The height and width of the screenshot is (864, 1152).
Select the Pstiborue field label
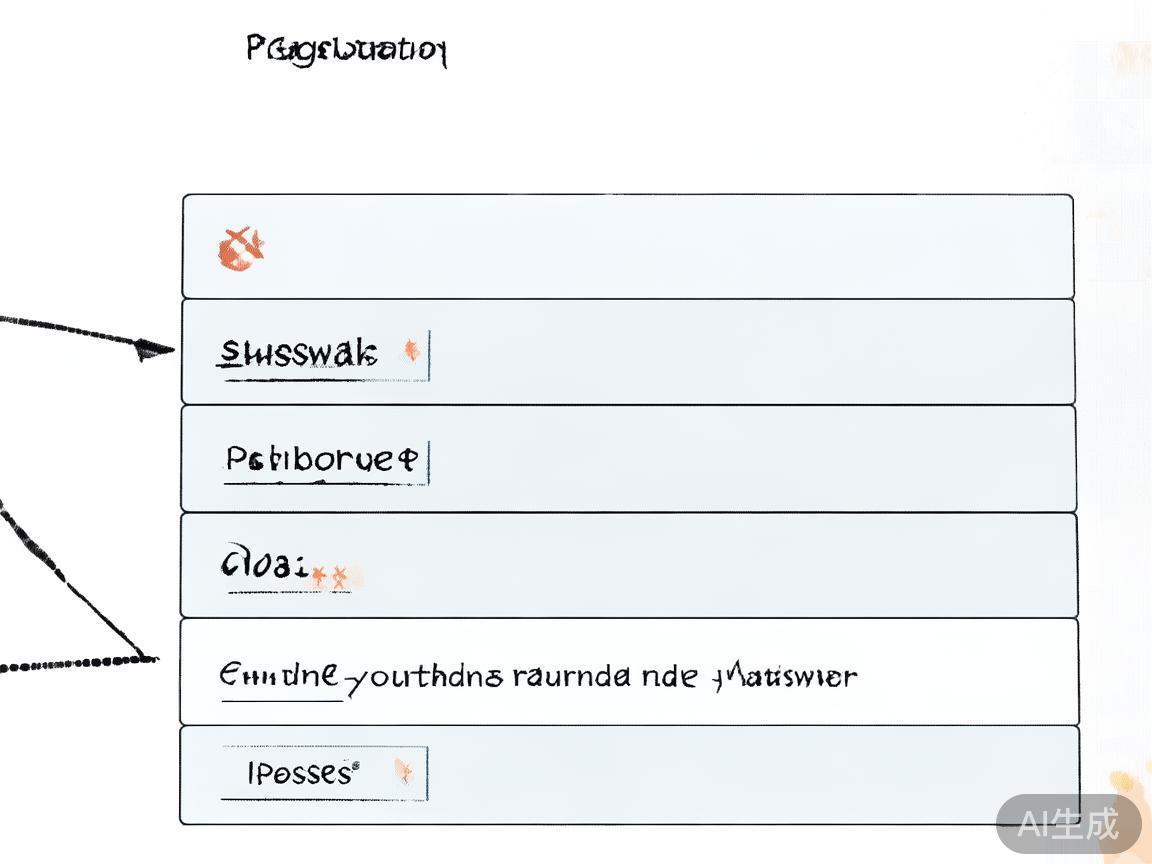pyautogui.click(x=310, y=460)
